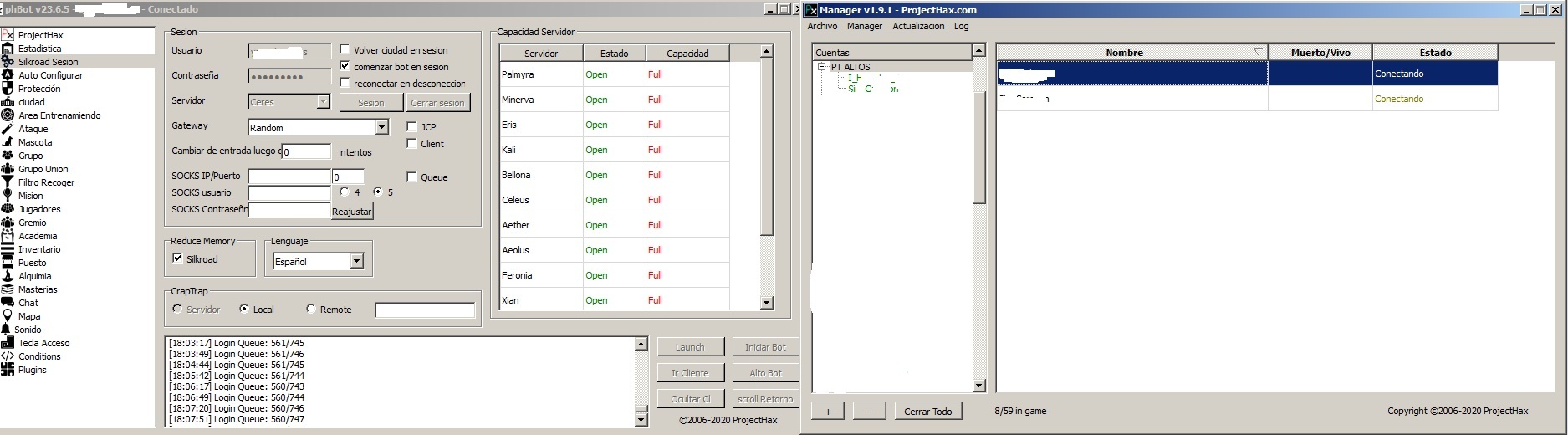The width and height of the screenshot is (1568, 435).
Task: Open the Inventario icon in sidebar
Action: (8, 249)
